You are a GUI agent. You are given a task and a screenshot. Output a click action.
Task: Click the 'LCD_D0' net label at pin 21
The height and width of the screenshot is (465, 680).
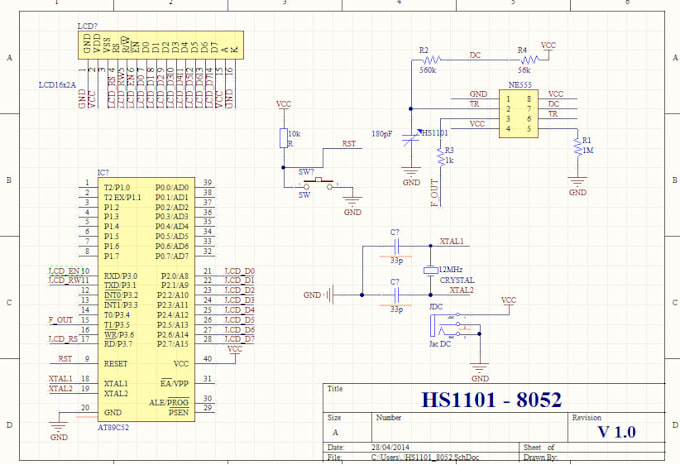click(x=239, y=271)
